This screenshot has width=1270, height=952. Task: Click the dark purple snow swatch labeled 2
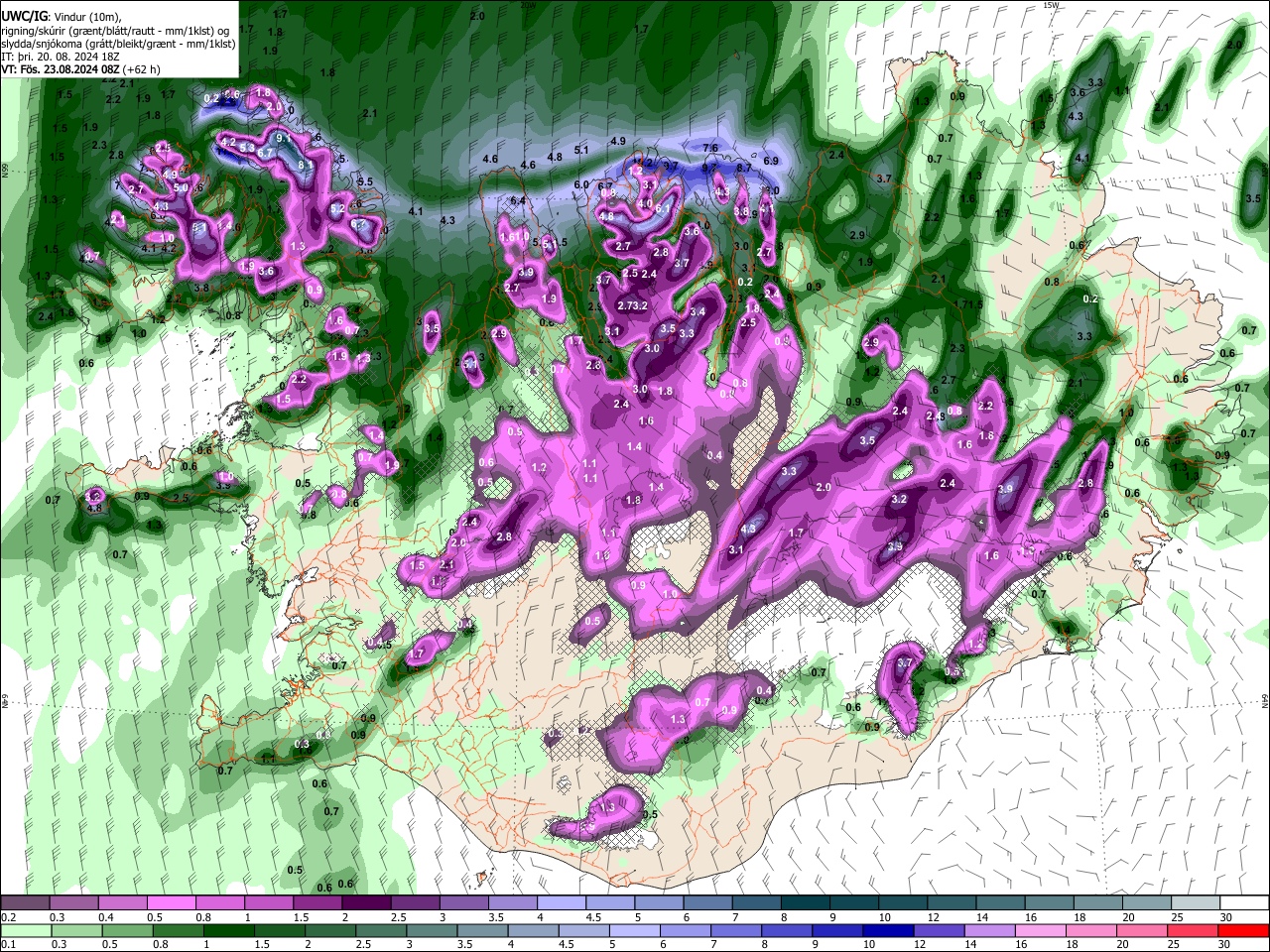click(x=365, y=903)
